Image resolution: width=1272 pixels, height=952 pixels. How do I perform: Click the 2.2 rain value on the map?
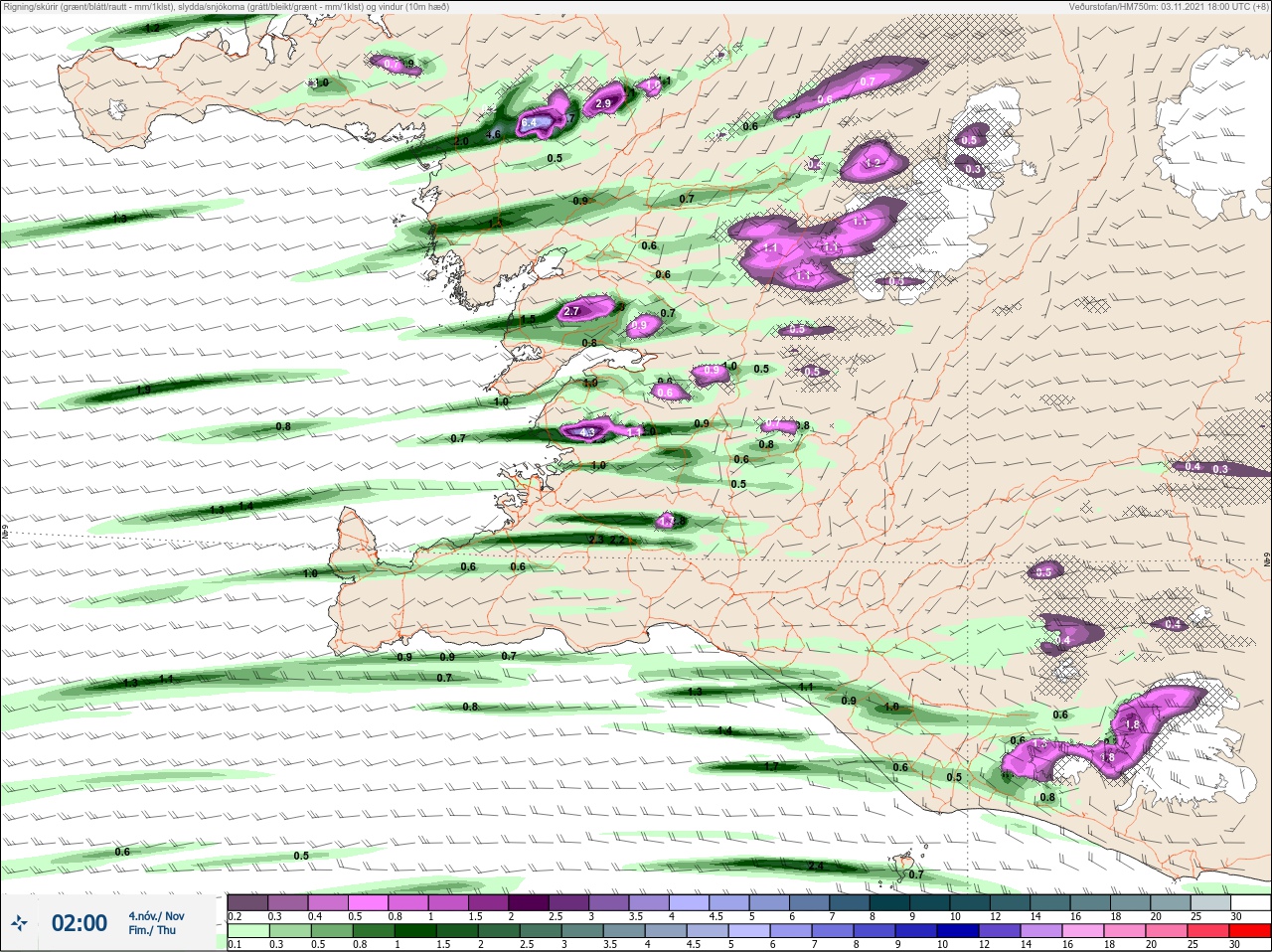point(617,540)
